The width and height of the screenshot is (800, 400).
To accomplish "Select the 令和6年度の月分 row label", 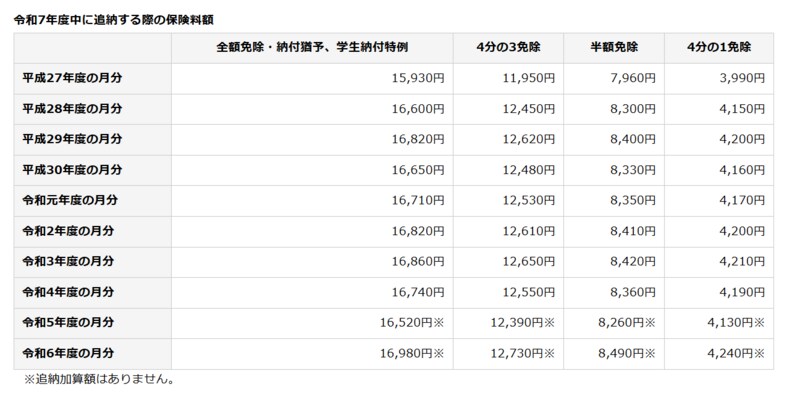I will click(68, 353).
